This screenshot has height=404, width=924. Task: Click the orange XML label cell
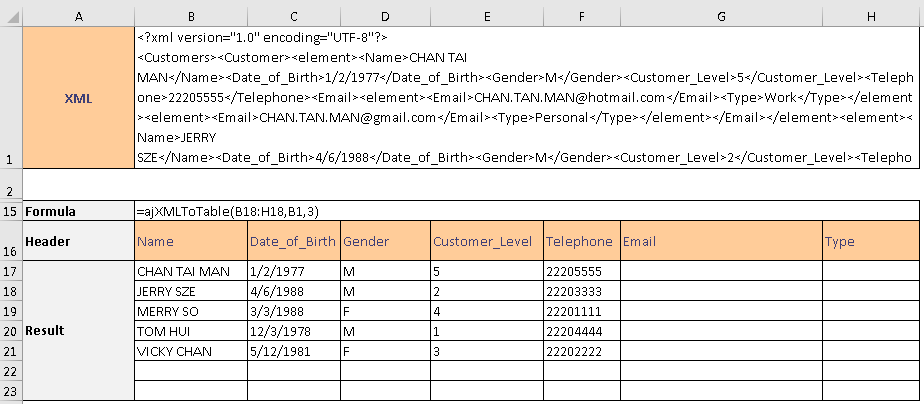(x=78, y=97)
